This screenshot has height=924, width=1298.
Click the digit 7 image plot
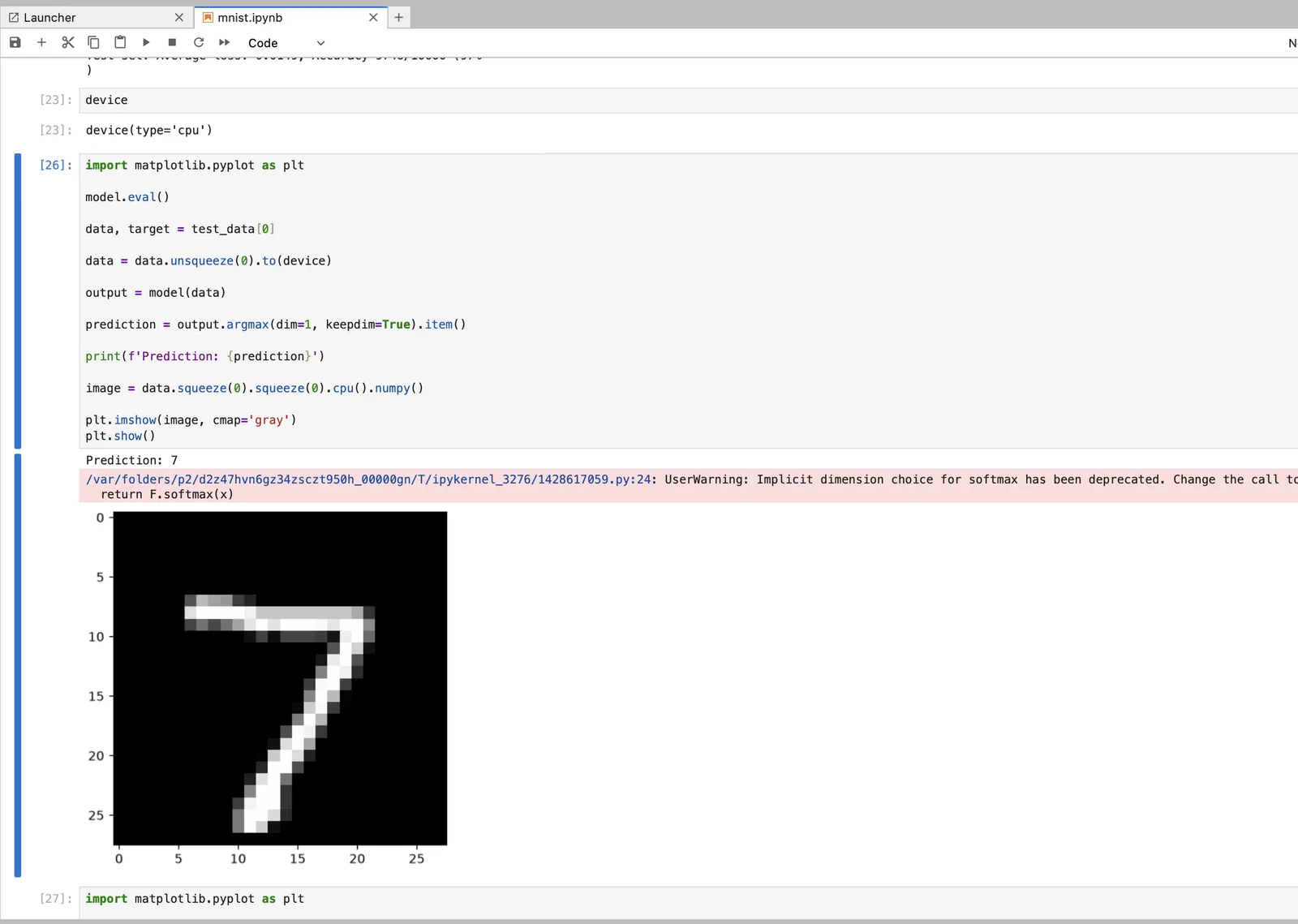(280, 678)
